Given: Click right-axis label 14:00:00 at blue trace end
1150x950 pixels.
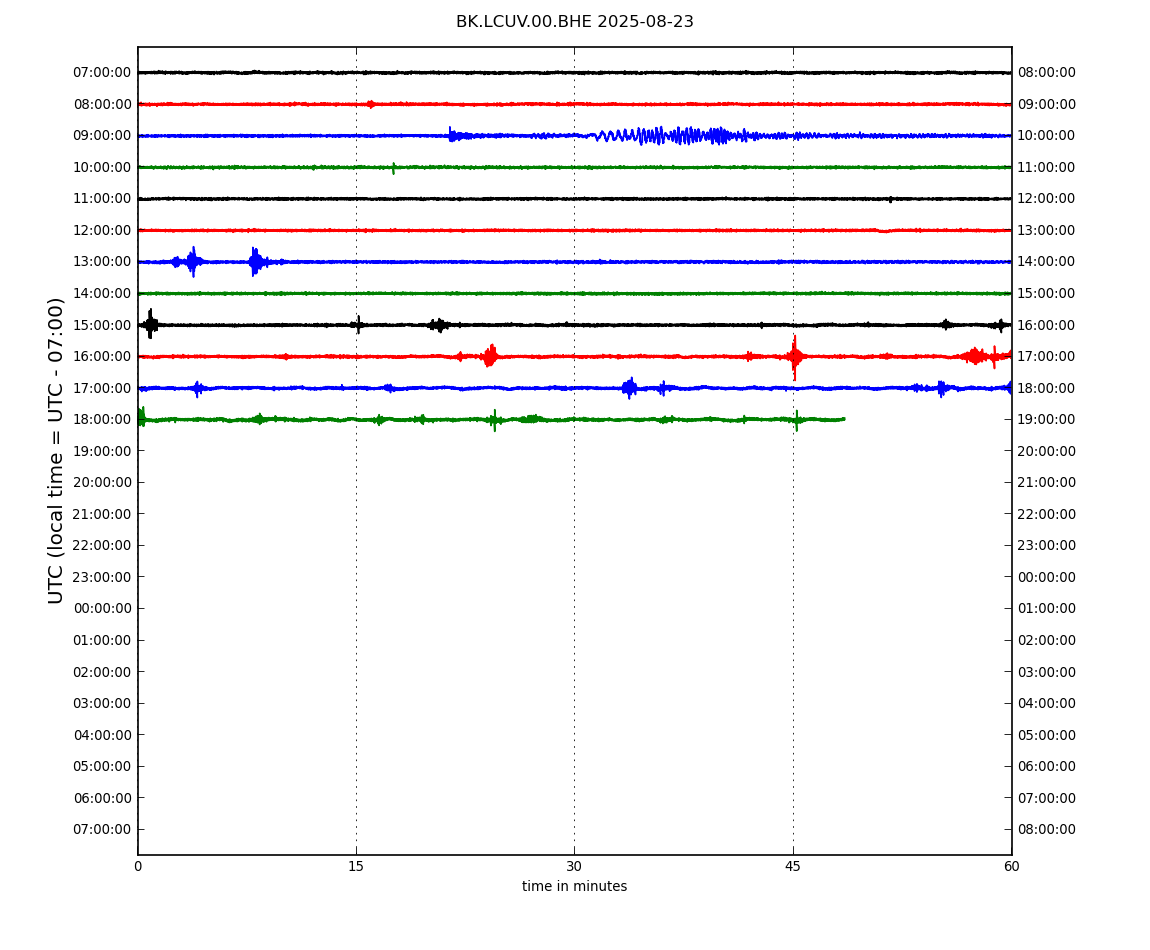Looking at the screenshot, I should 1047,262.
